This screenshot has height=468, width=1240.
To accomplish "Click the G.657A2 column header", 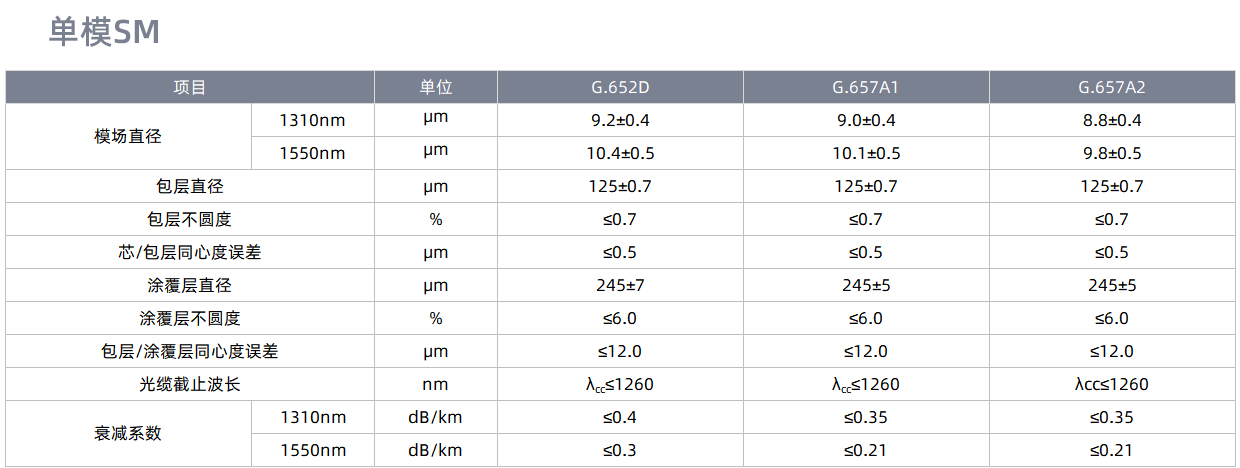I will point(1112,87).
